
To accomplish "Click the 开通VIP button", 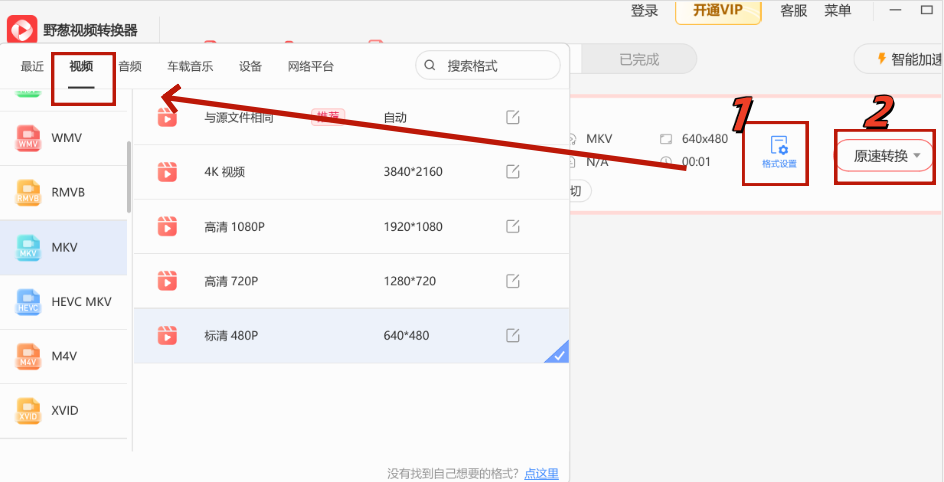I will [718, 10].
